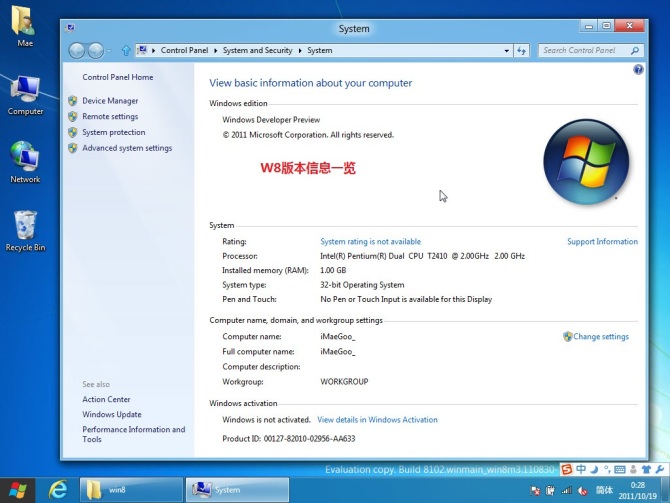Minimize the System window

coord(589,26)
